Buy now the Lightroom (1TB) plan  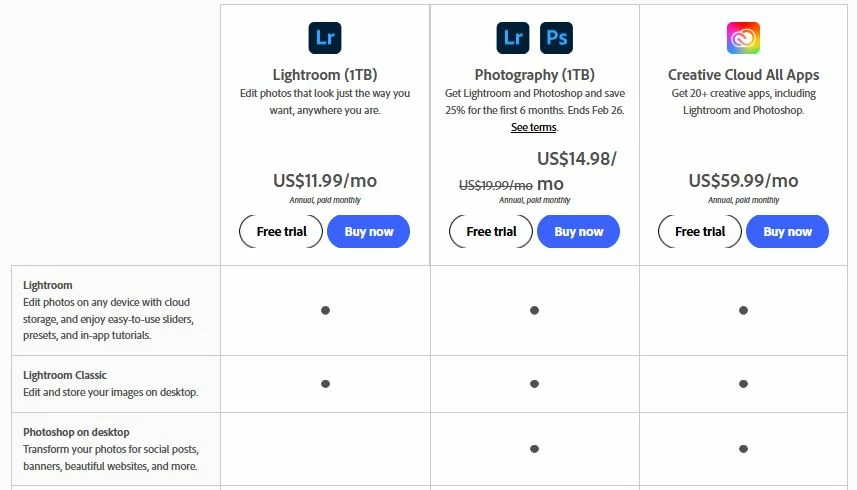click(368, 232)
